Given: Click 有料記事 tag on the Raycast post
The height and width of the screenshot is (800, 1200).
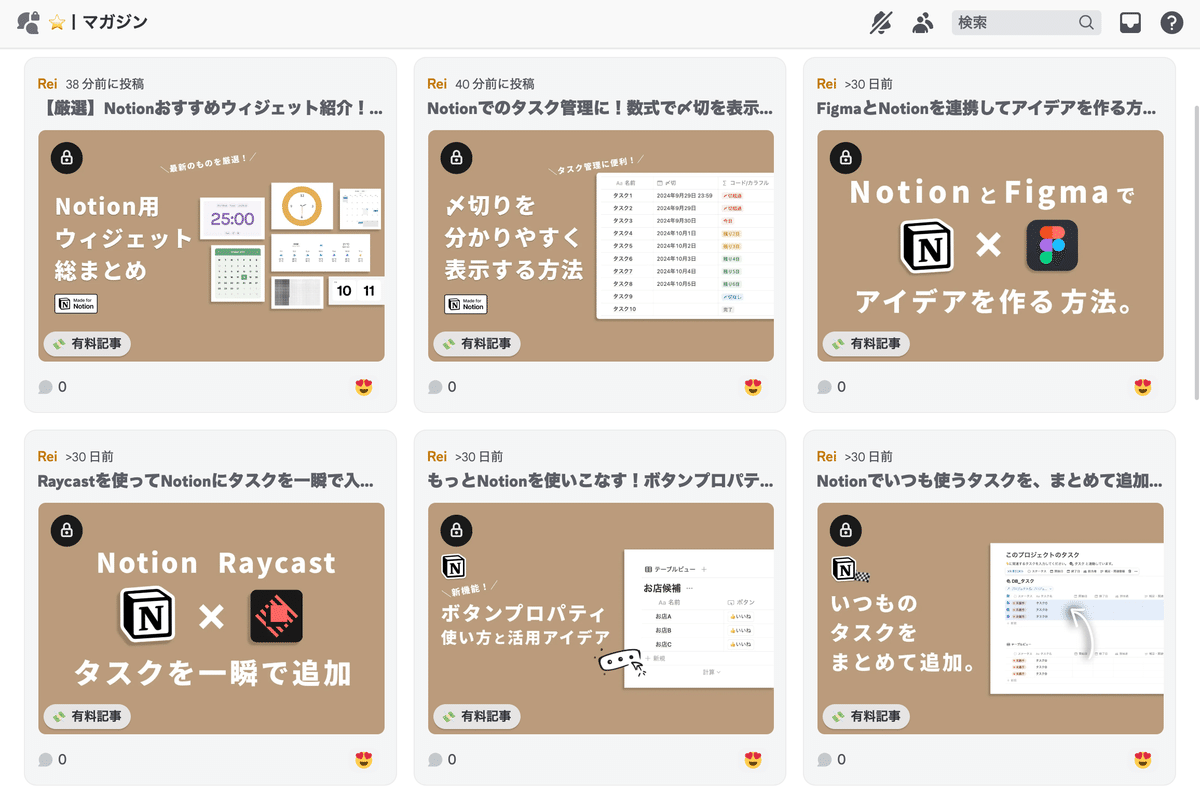Looking at the screenshot, I should pyautogui.click(x=87, y=716).
